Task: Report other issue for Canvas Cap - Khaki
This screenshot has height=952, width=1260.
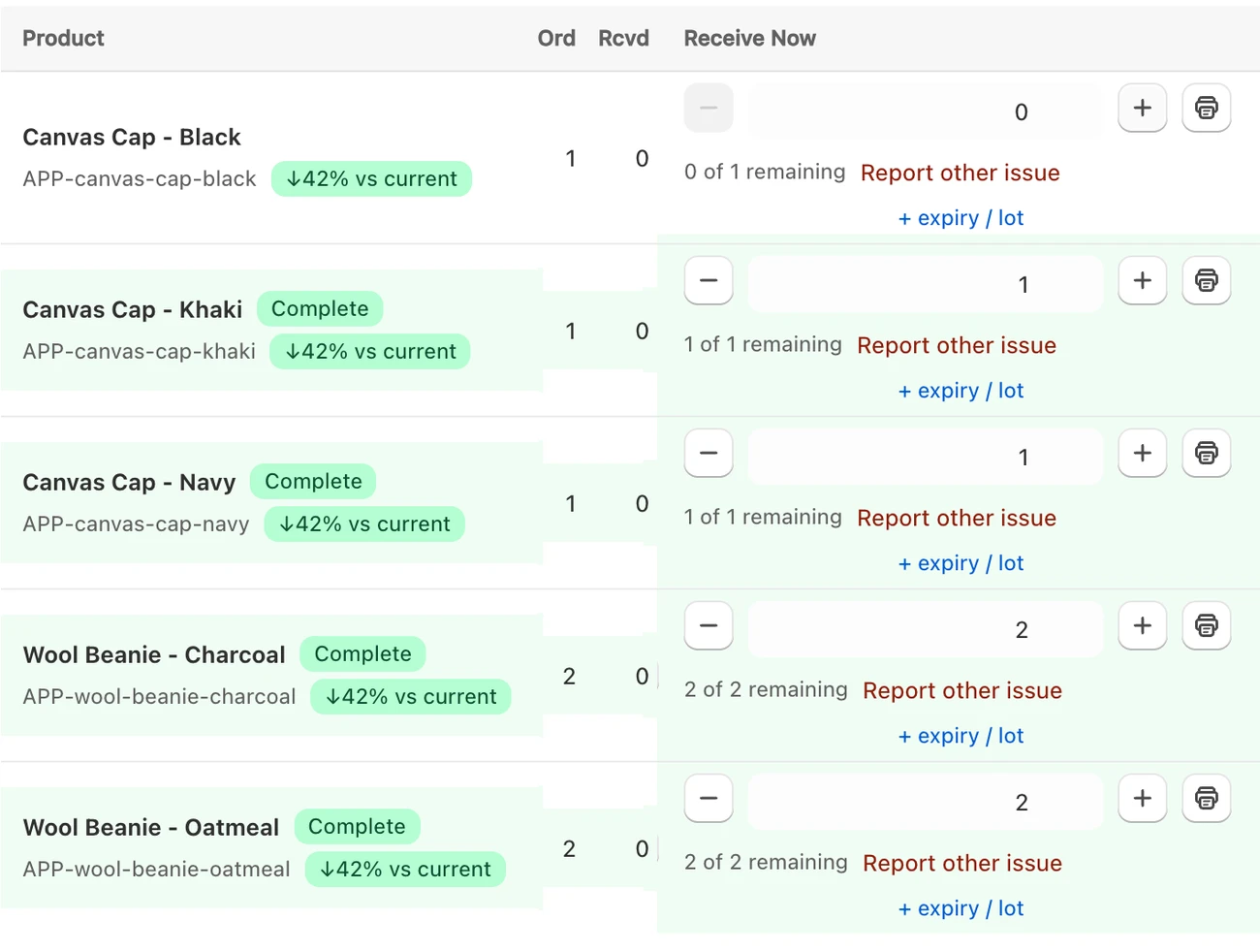Action: pyautogui.click(x=957, y=345)
